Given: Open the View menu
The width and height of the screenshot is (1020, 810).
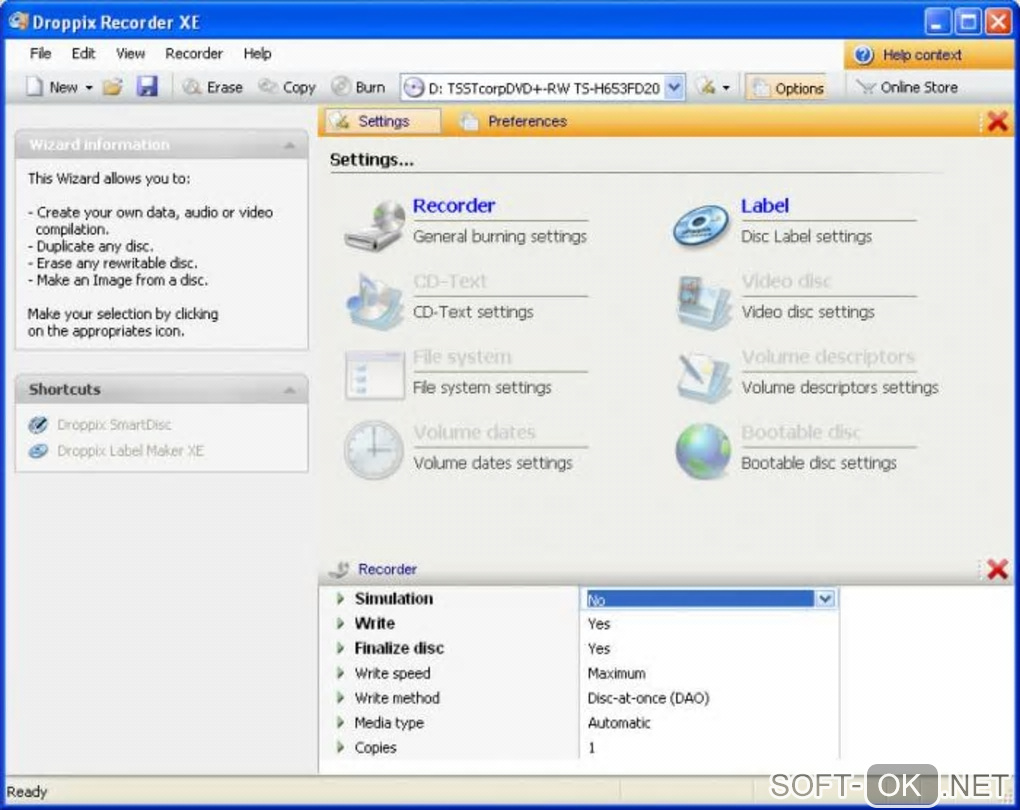Looking at the screenshot, I should tap(130, 53).
